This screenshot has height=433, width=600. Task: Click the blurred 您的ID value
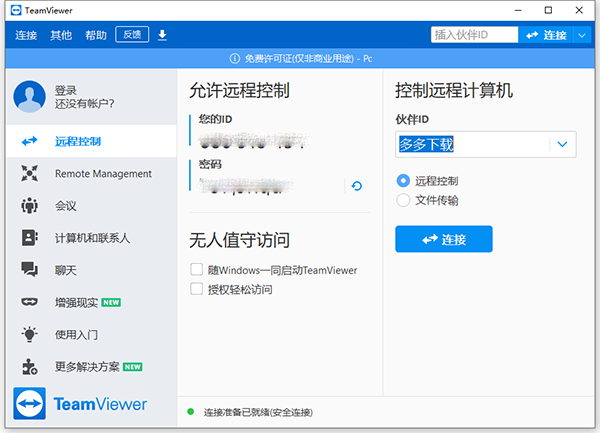[253, 141]
